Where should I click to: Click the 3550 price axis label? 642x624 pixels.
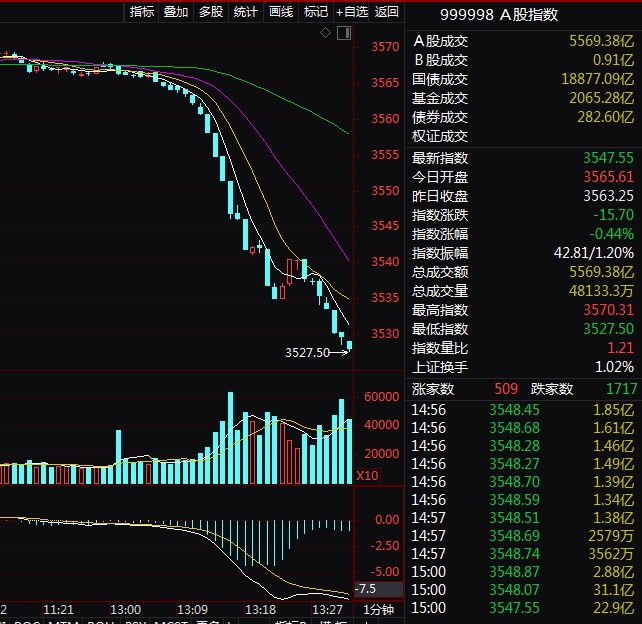[385, 191]
